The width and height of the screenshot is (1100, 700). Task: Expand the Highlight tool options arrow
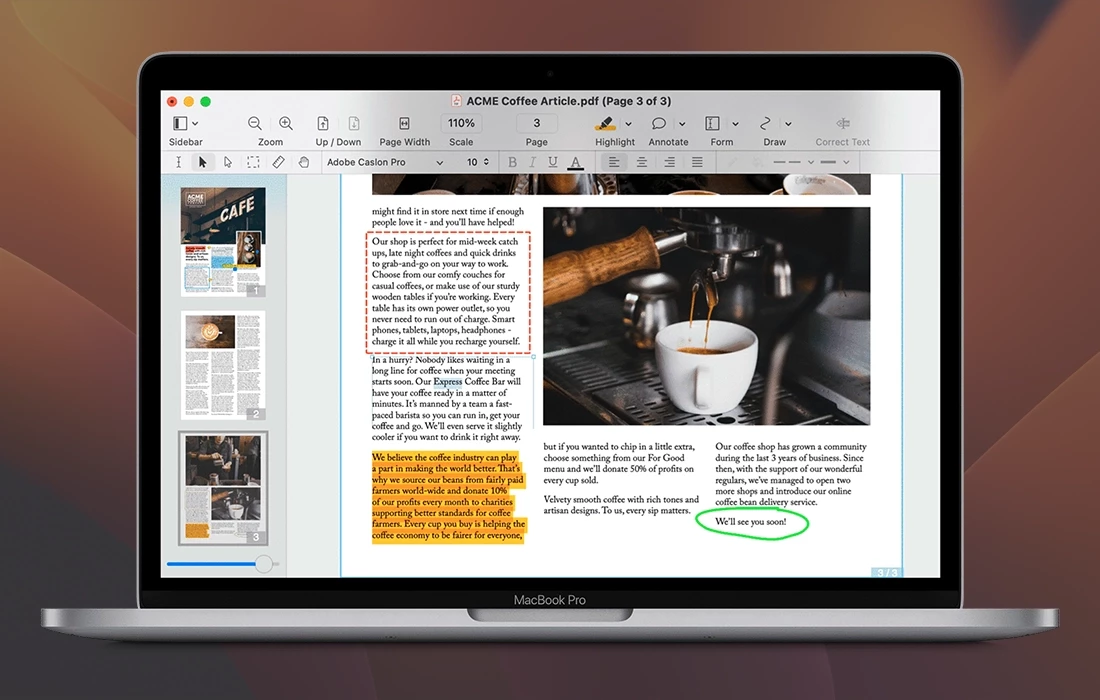coord(628,124)
